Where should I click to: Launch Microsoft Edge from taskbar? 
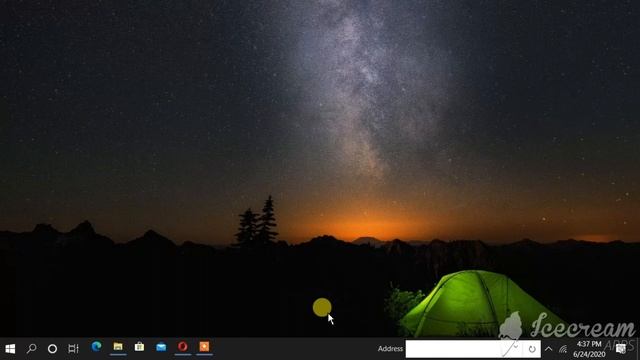coord(96,347)
